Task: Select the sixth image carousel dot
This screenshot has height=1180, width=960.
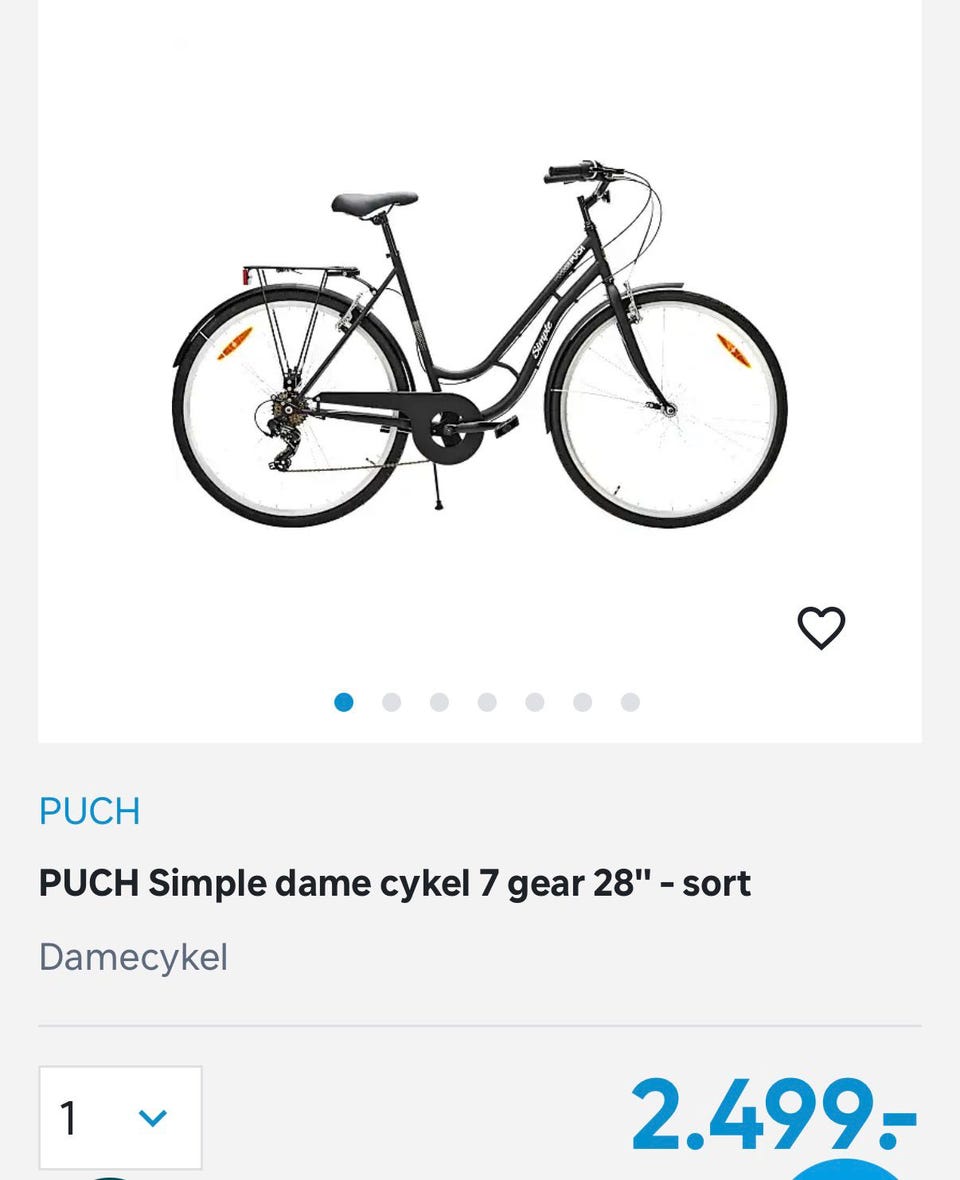Action: 582,702
